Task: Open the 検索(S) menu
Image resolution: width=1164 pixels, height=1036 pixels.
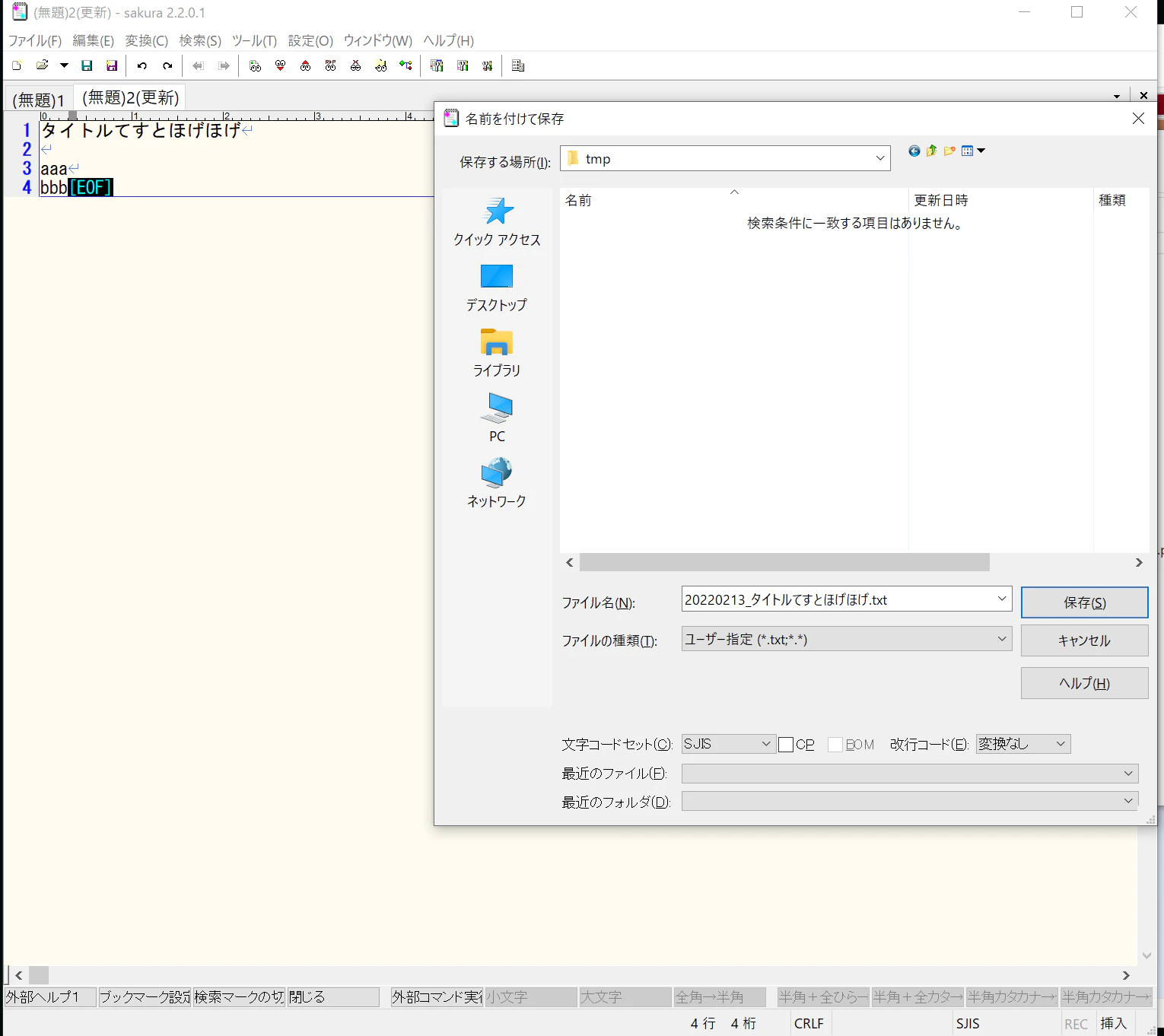Action: point(201,40)
